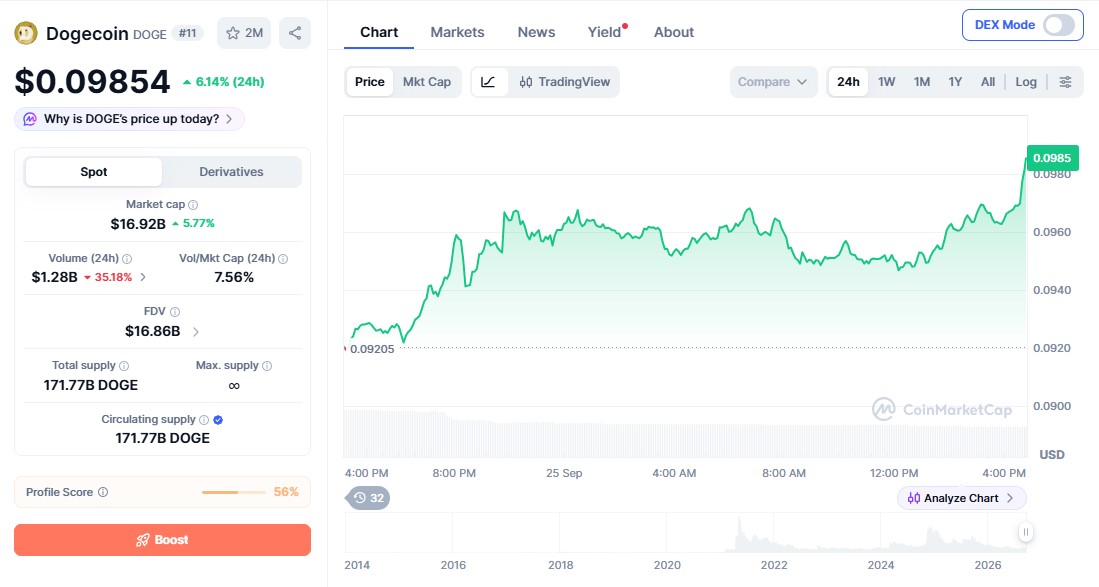Expand Volume (24h) details chevron
This screenshot has width=1099, height=587.
tap(143, 277)
